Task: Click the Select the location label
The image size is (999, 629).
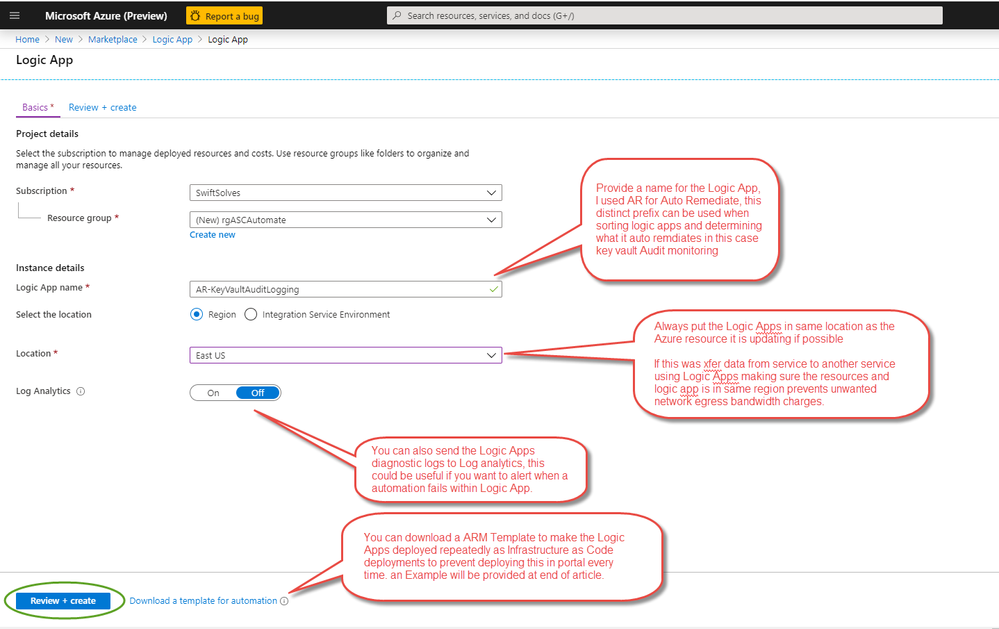Action: [54, 315]
